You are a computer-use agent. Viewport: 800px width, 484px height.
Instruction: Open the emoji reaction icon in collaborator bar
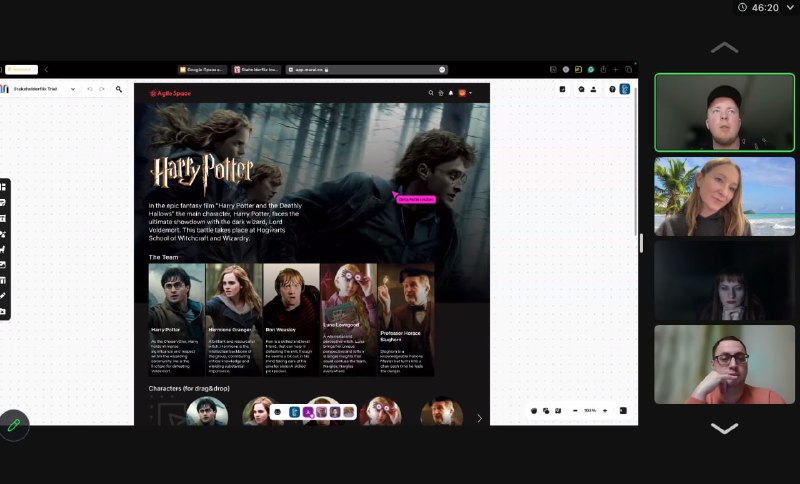[278, 412]
